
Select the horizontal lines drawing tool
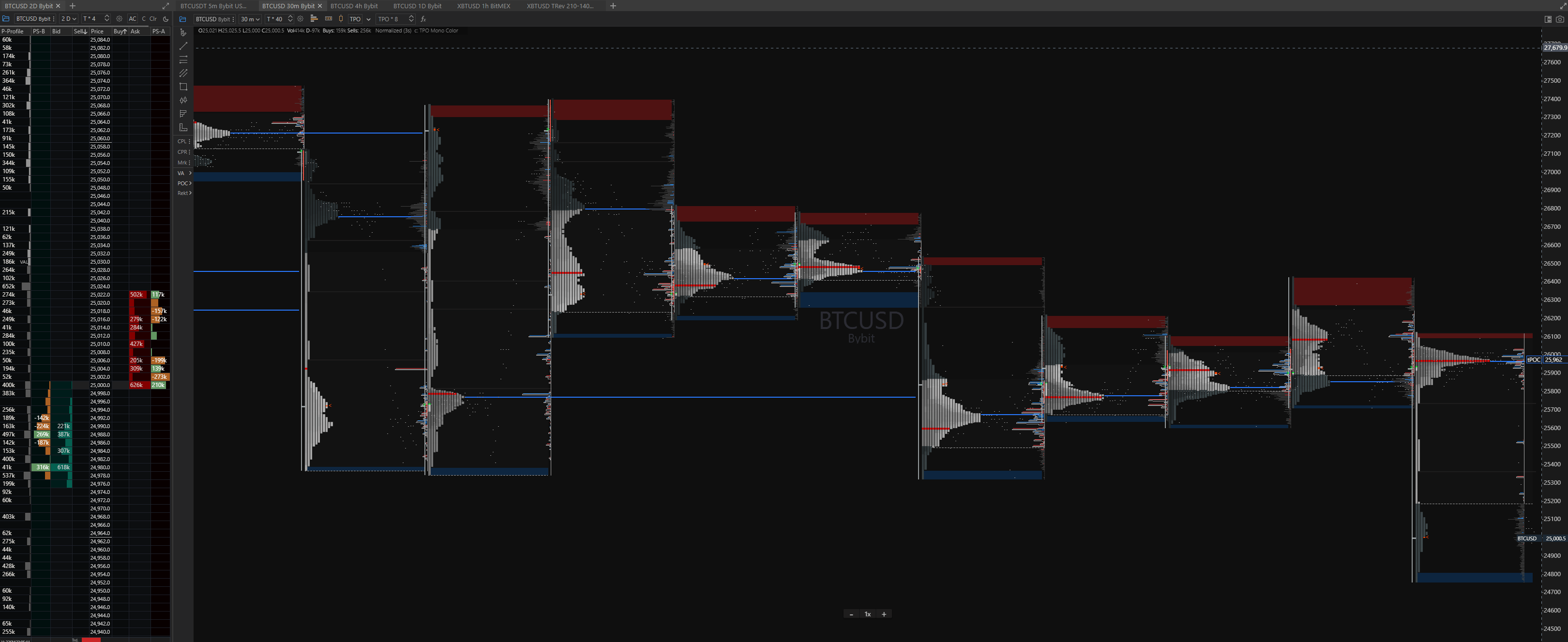tap(183, 60)
